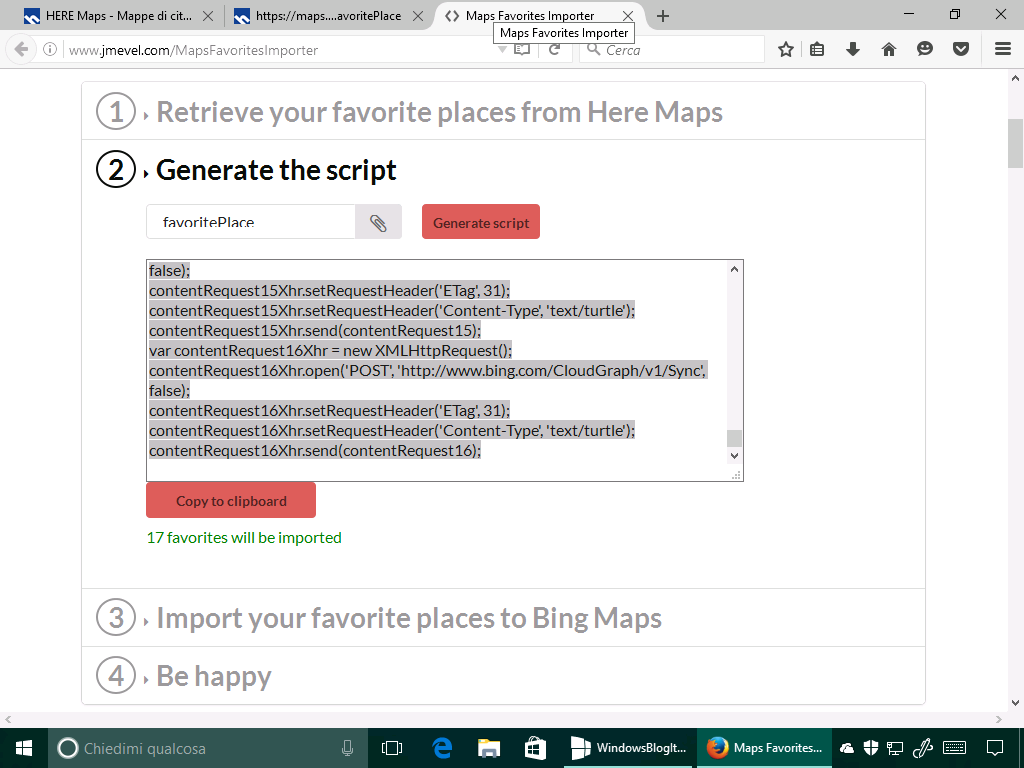1024x768 pixels.
Task: Close the HERE Maps tab
Action: click(208, 16)
